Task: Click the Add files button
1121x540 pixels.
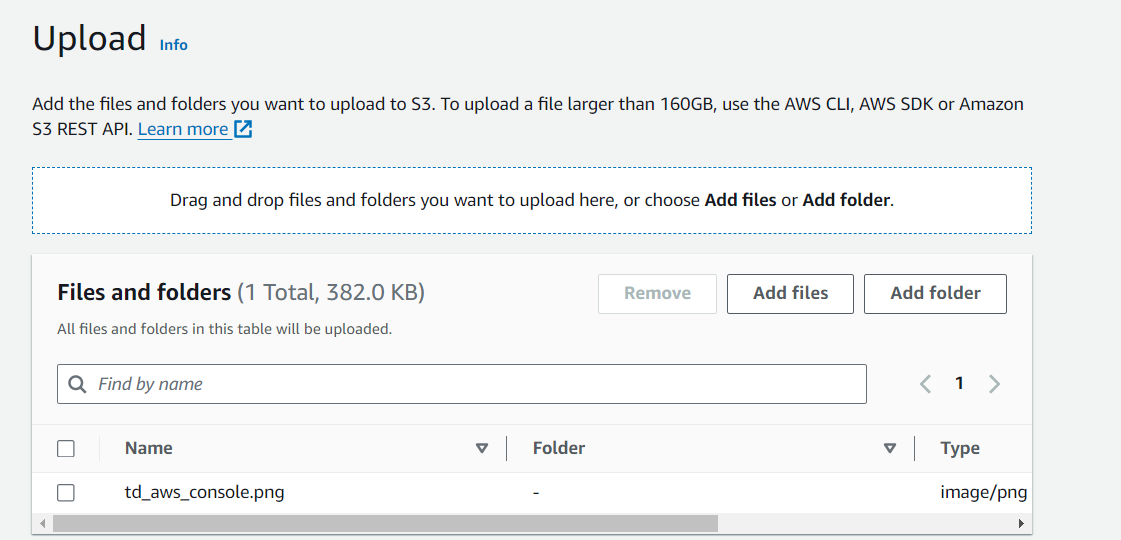Action: [x=790, y=293]
